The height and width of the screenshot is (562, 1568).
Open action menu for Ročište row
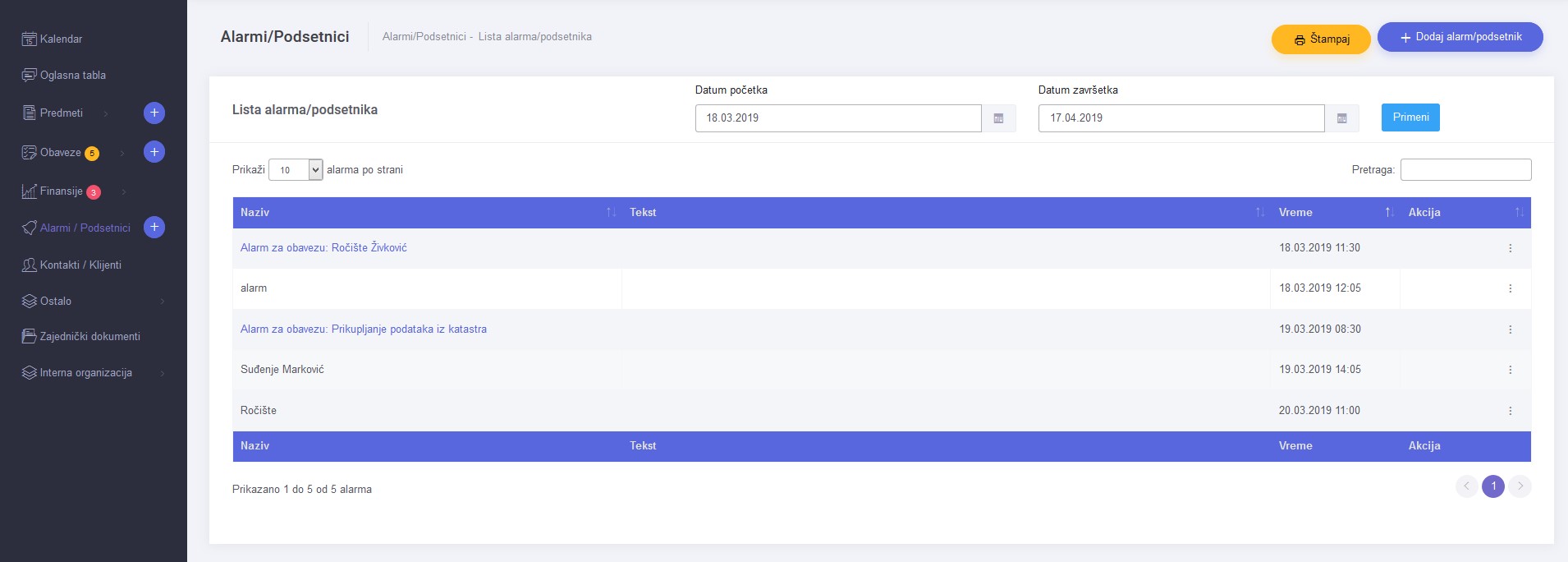tap(1510, 411)
